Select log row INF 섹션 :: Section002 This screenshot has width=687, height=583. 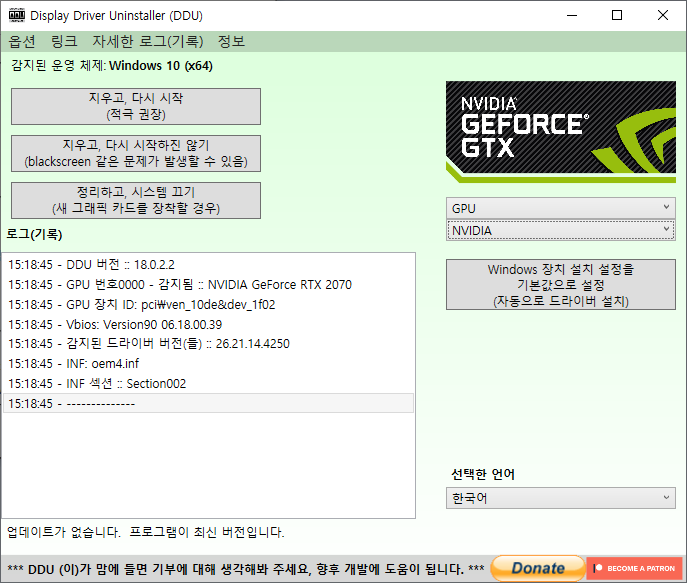click(208, 384)
